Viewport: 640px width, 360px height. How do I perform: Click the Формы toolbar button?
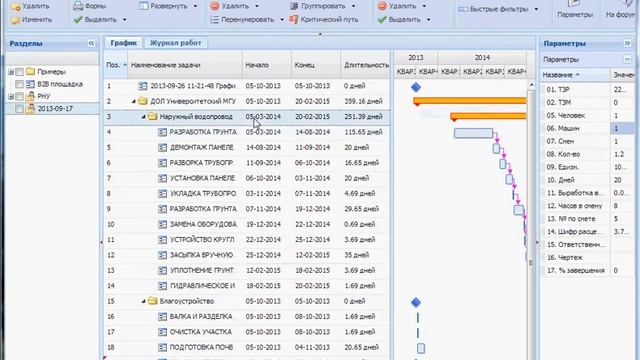[x=90, y=6]
